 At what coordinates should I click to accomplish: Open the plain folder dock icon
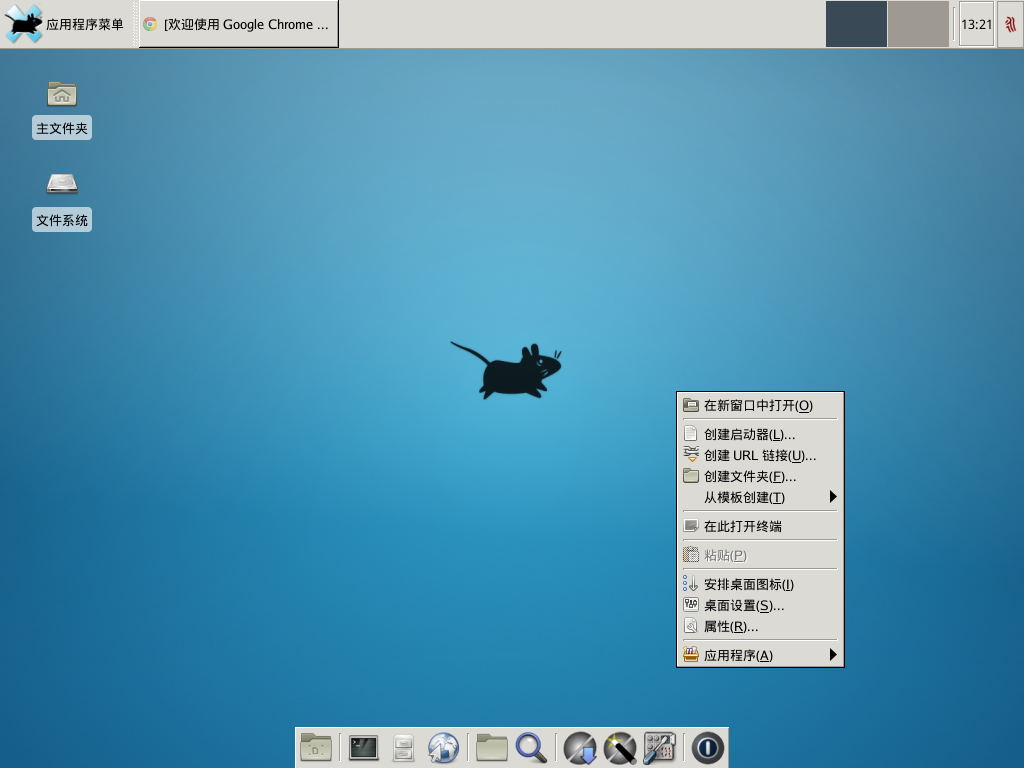(x=492, y=748)
